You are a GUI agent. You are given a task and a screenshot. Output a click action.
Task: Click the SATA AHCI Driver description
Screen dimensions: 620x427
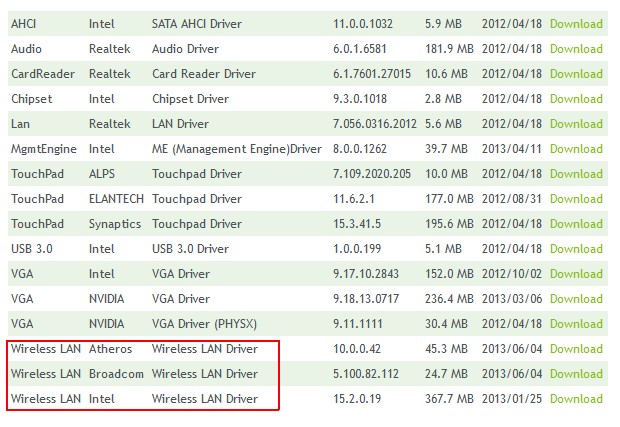point(197,24)
